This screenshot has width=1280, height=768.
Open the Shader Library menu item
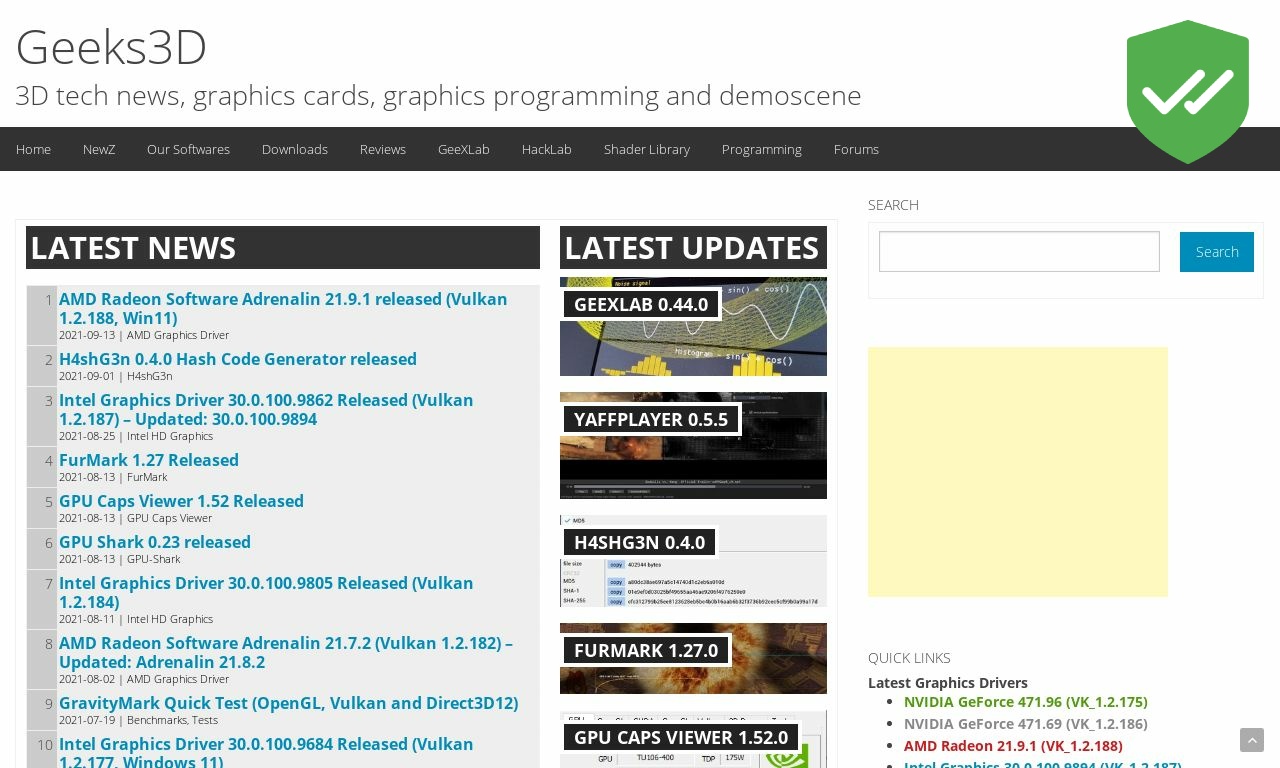[647, 149]
